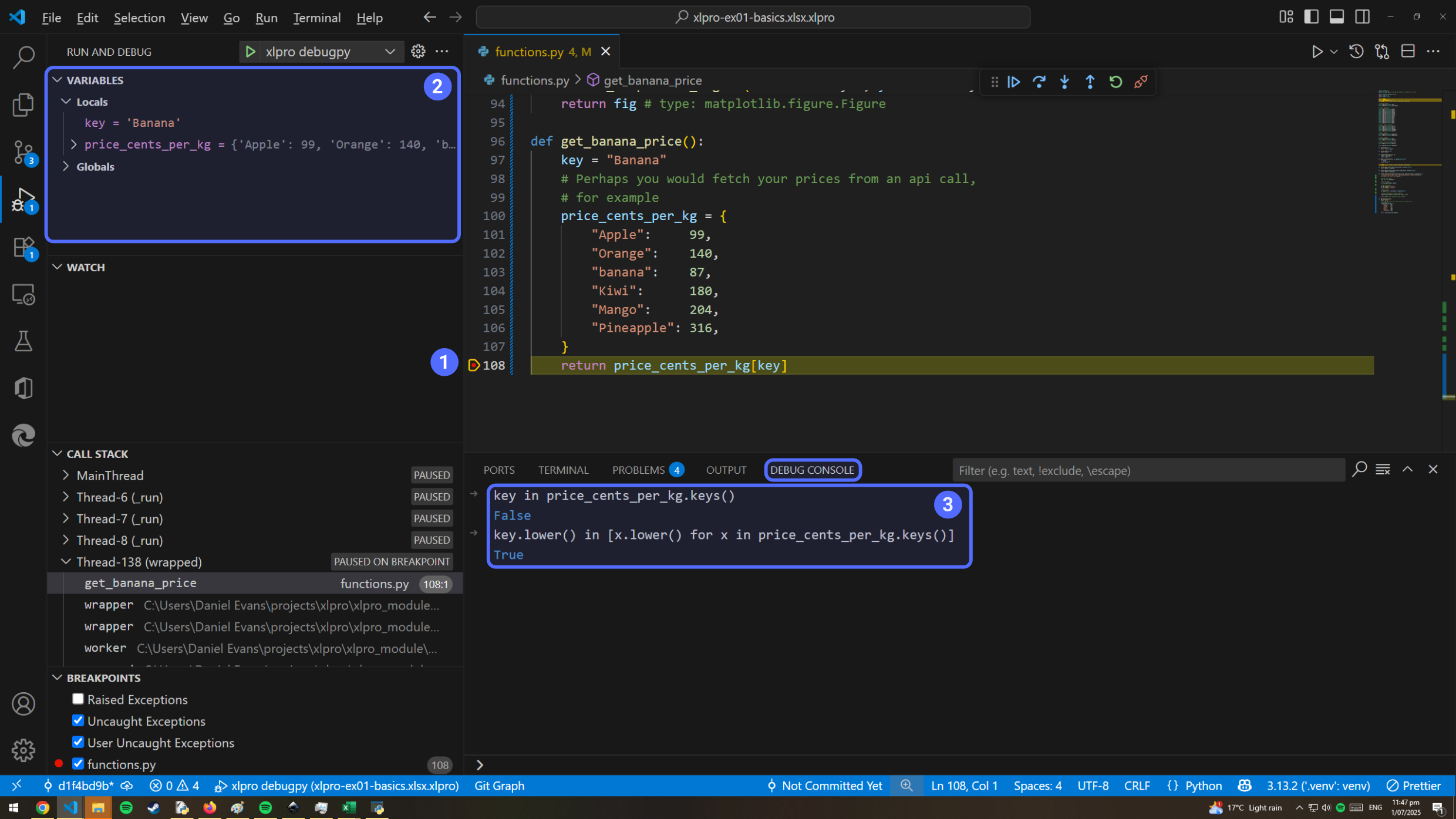1456x819 pixels.
Task: Enable Raised Exceptions breakpoint
Action: 78,699
